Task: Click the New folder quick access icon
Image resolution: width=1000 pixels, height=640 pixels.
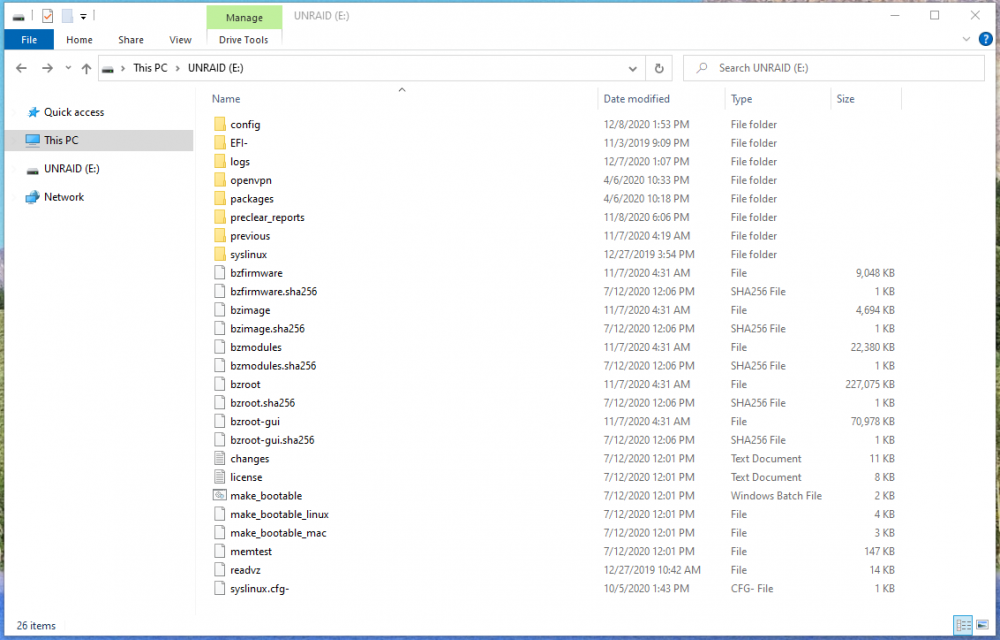Action: 67,16
